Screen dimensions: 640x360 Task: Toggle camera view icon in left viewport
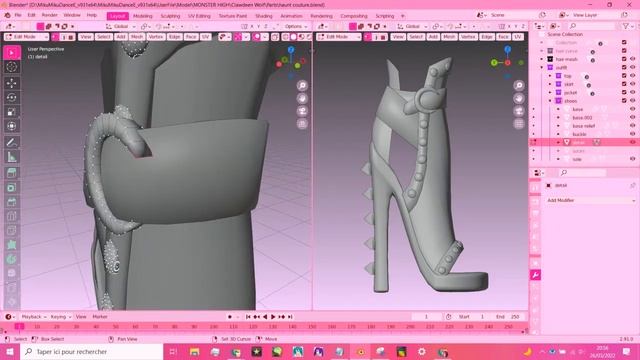(x=302, y=111)
